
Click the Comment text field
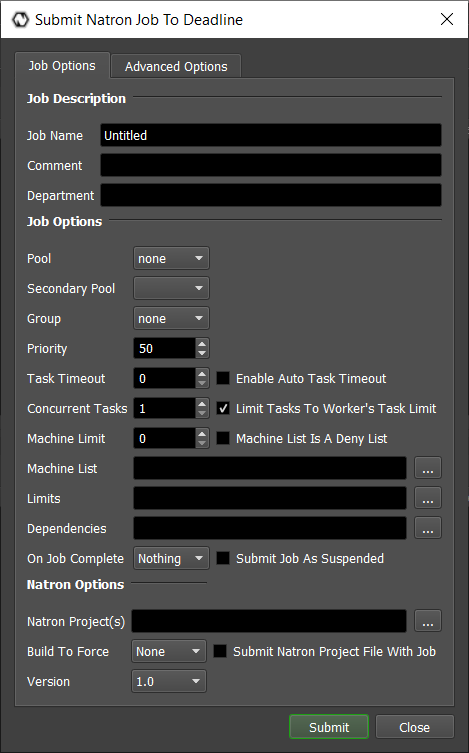click(x=271, y=165)
